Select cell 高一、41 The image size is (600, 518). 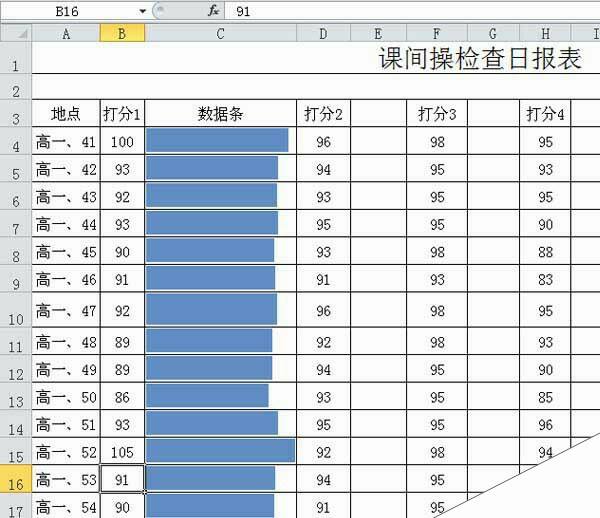tap(66, 141)
